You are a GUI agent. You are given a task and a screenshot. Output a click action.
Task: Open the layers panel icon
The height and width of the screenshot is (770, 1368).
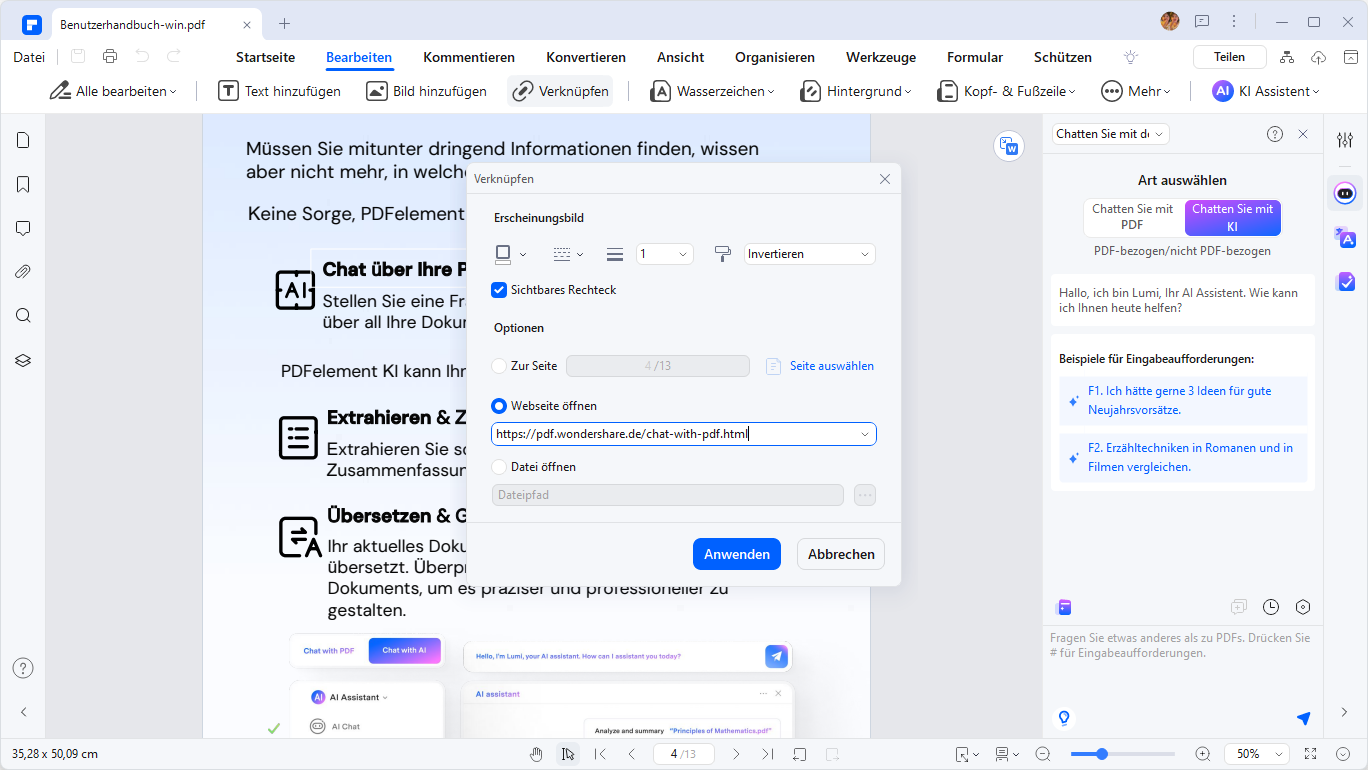(x=23, y=360)
